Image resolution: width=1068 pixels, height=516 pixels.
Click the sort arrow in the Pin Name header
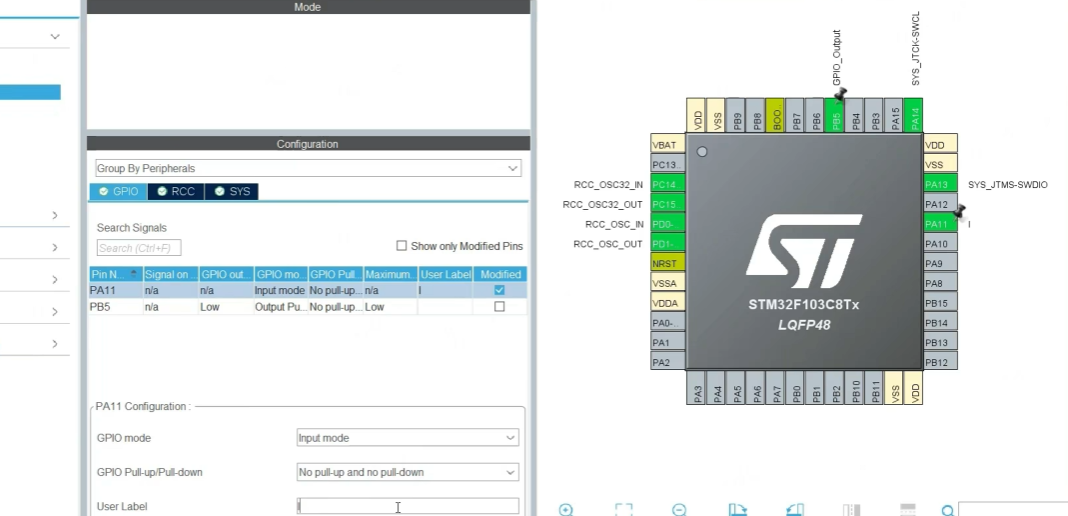(x=134, y=274)
